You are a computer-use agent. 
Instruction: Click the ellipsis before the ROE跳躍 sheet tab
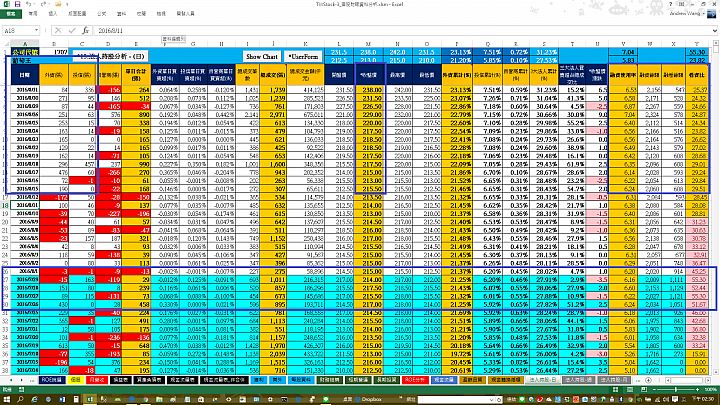point(32,380)
